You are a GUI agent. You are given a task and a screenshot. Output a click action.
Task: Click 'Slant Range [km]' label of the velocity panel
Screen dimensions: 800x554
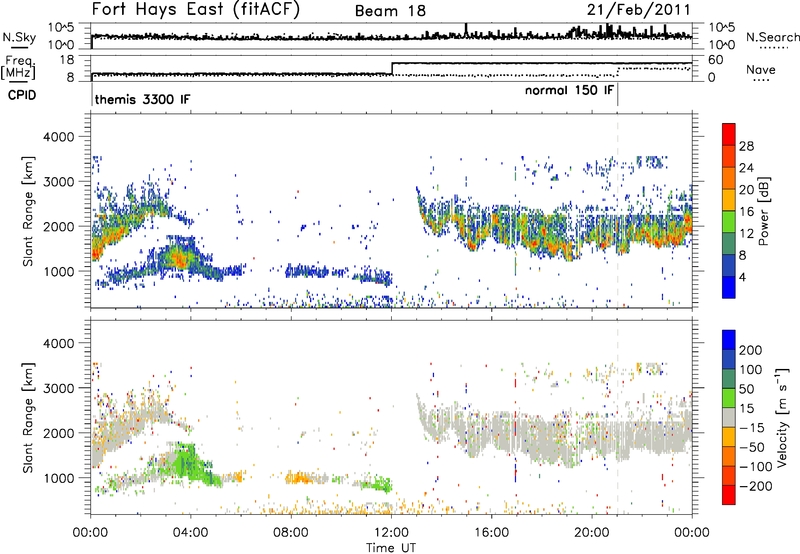coord(28,417)
